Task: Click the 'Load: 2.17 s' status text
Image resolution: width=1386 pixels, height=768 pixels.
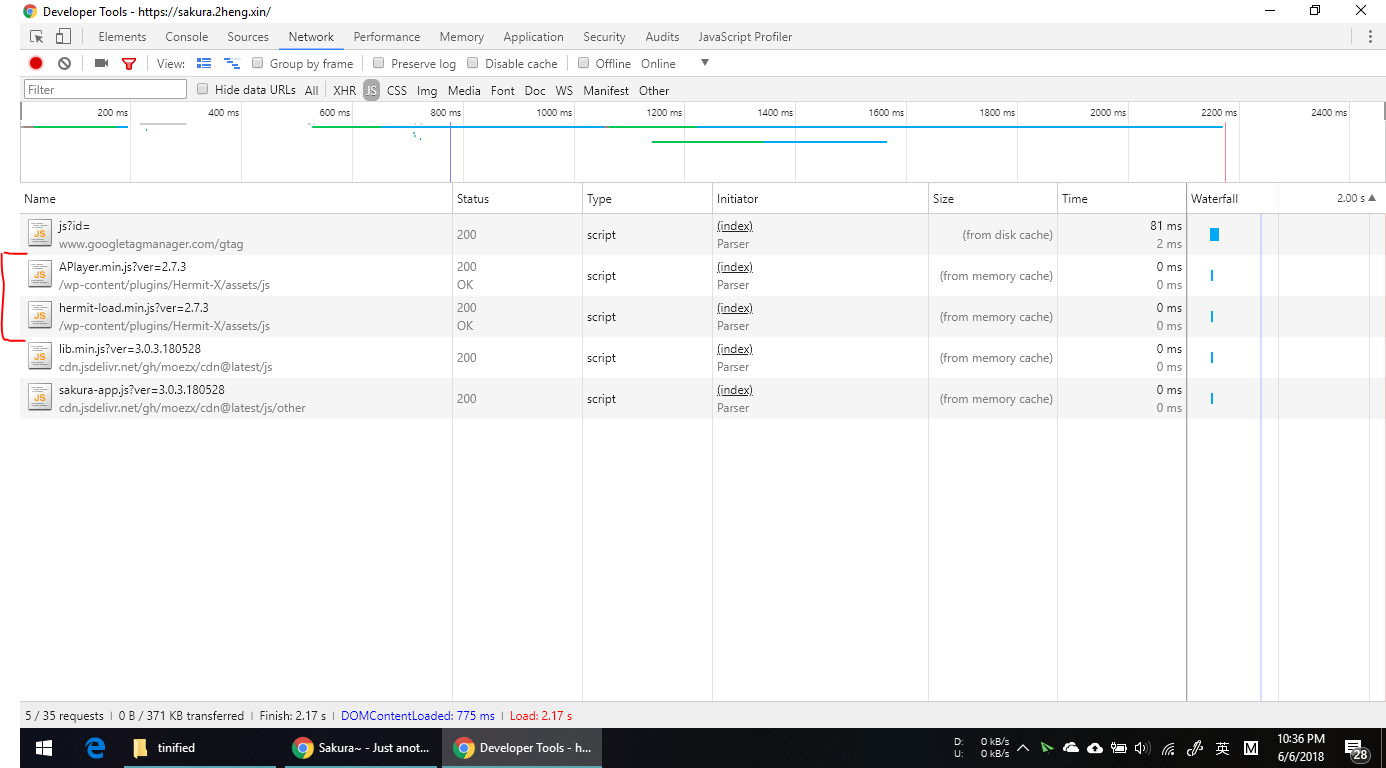Action: point(541,716)
